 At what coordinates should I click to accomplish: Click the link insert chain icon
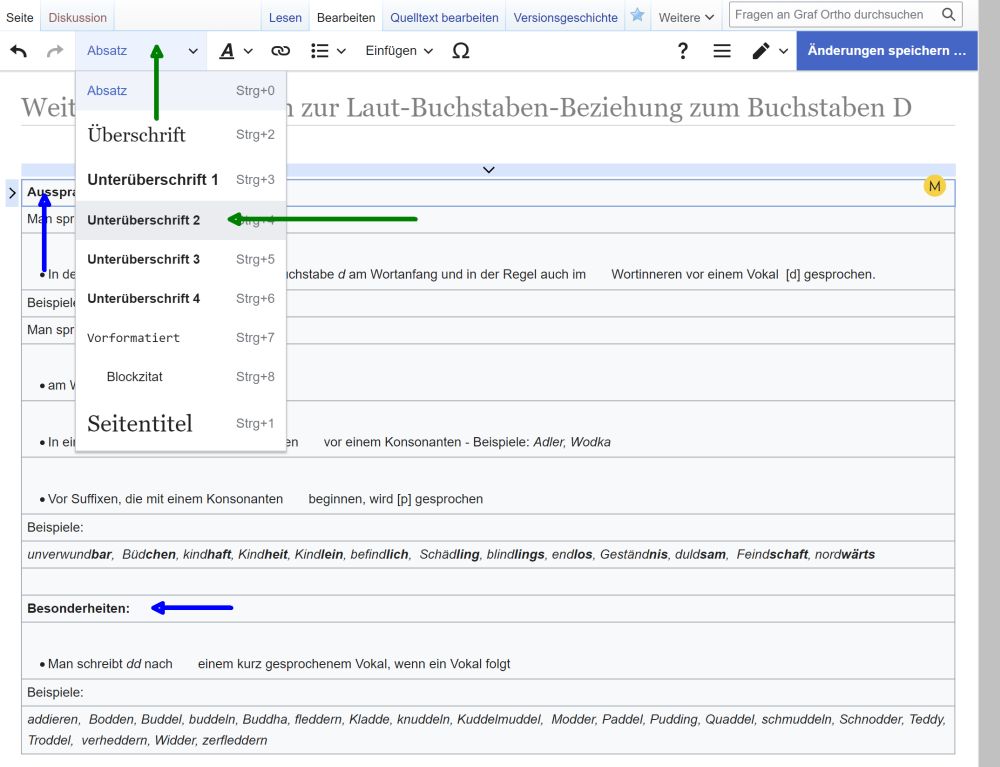281,51
